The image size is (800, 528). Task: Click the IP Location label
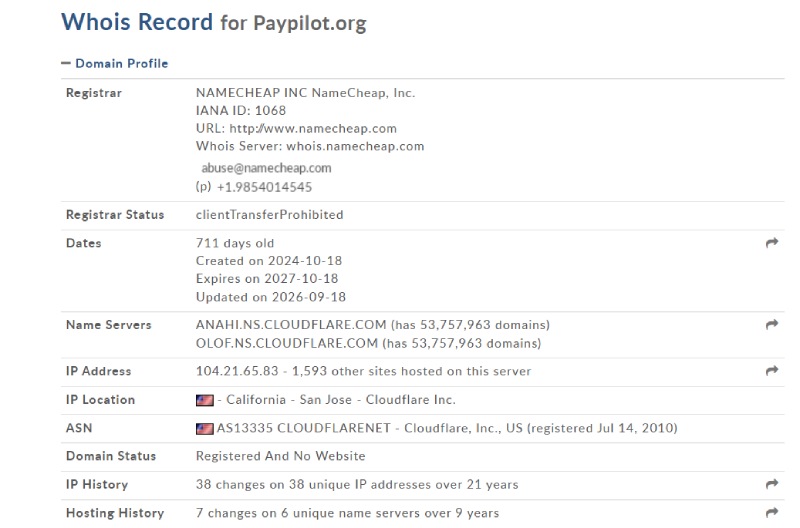[101, 400]
